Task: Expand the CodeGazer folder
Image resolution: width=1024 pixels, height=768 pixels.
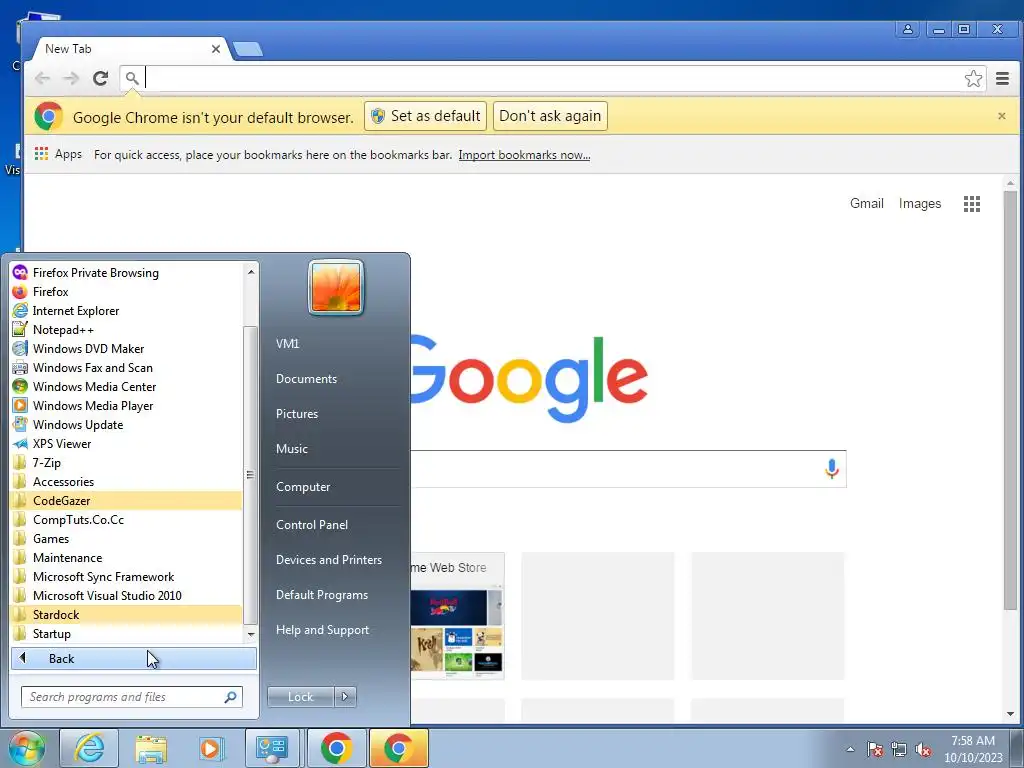Action: click(x=125, y=500)
